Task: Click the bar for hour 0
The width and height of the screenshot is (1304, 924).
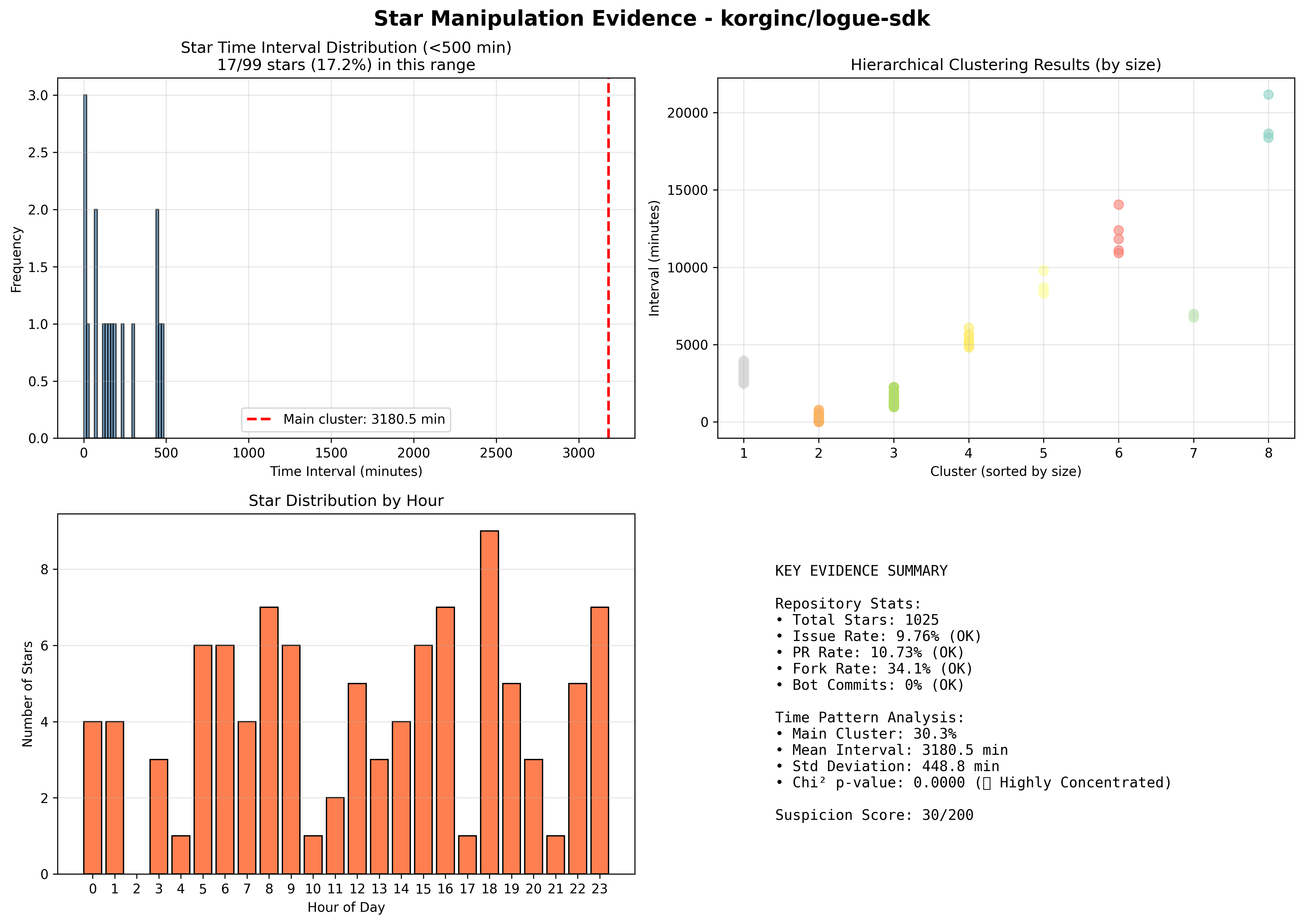Action: (93, 798)
